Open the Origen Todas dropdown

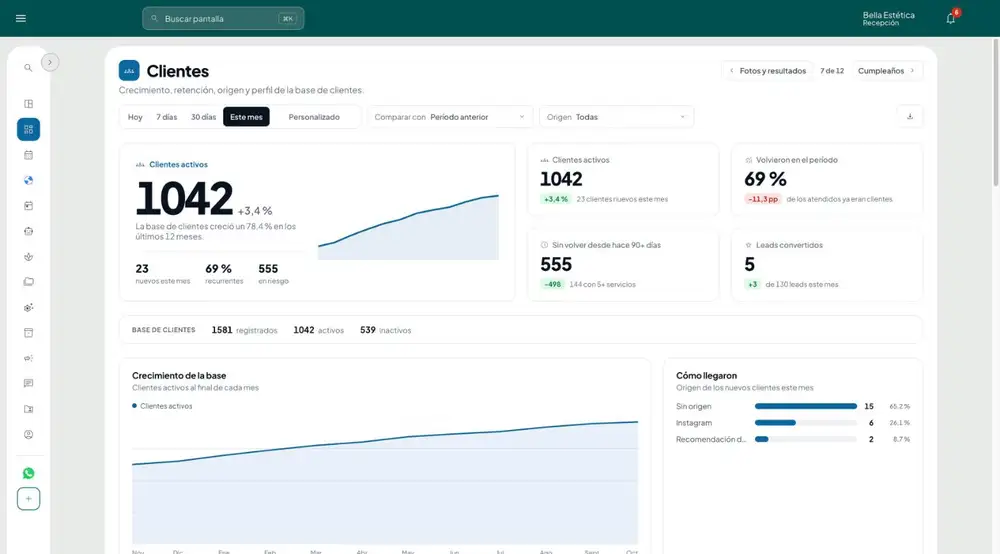point(616,117)
